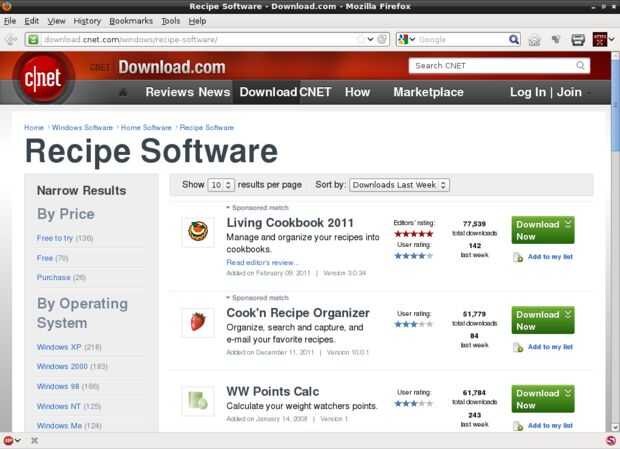The image size is (620, 449).
Task: Click the home icon in CNET navigation bar
Action: click(x=123, y=92)
